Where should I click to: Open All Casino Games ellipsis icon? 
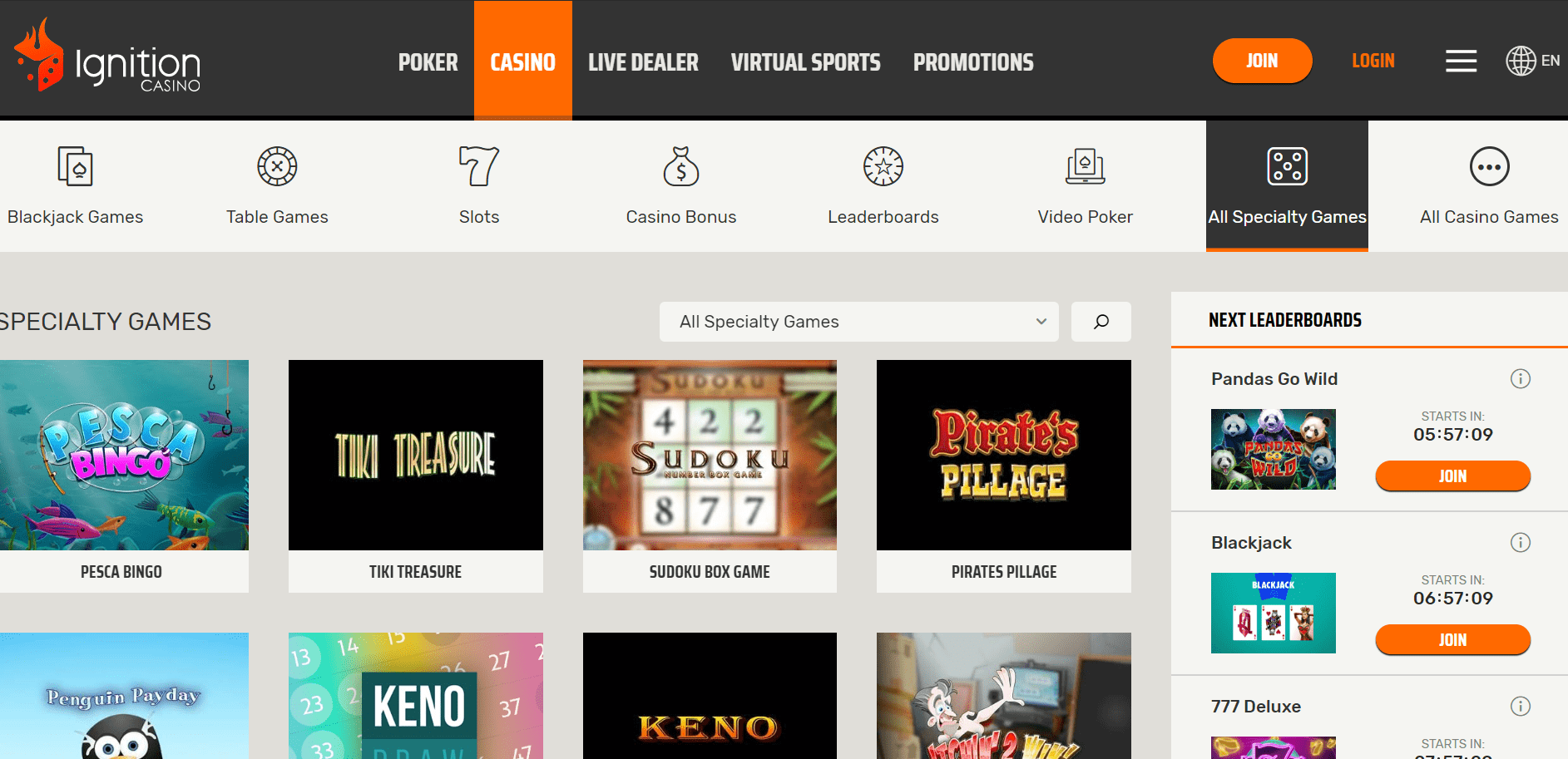[1489, 166]
